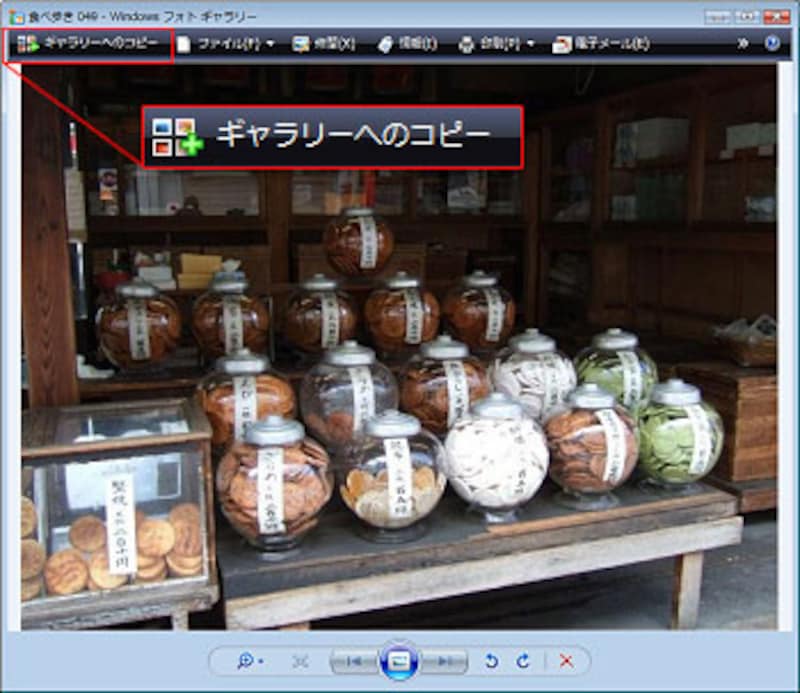This screenshot has height=693, width=800.
Task: Open Help with the blue question icon
Action: 772,44
